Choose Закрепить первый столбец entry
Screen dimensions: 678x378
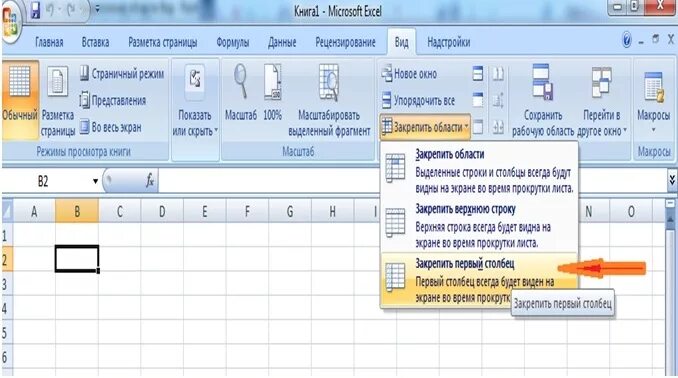click(x=479, y=280)
